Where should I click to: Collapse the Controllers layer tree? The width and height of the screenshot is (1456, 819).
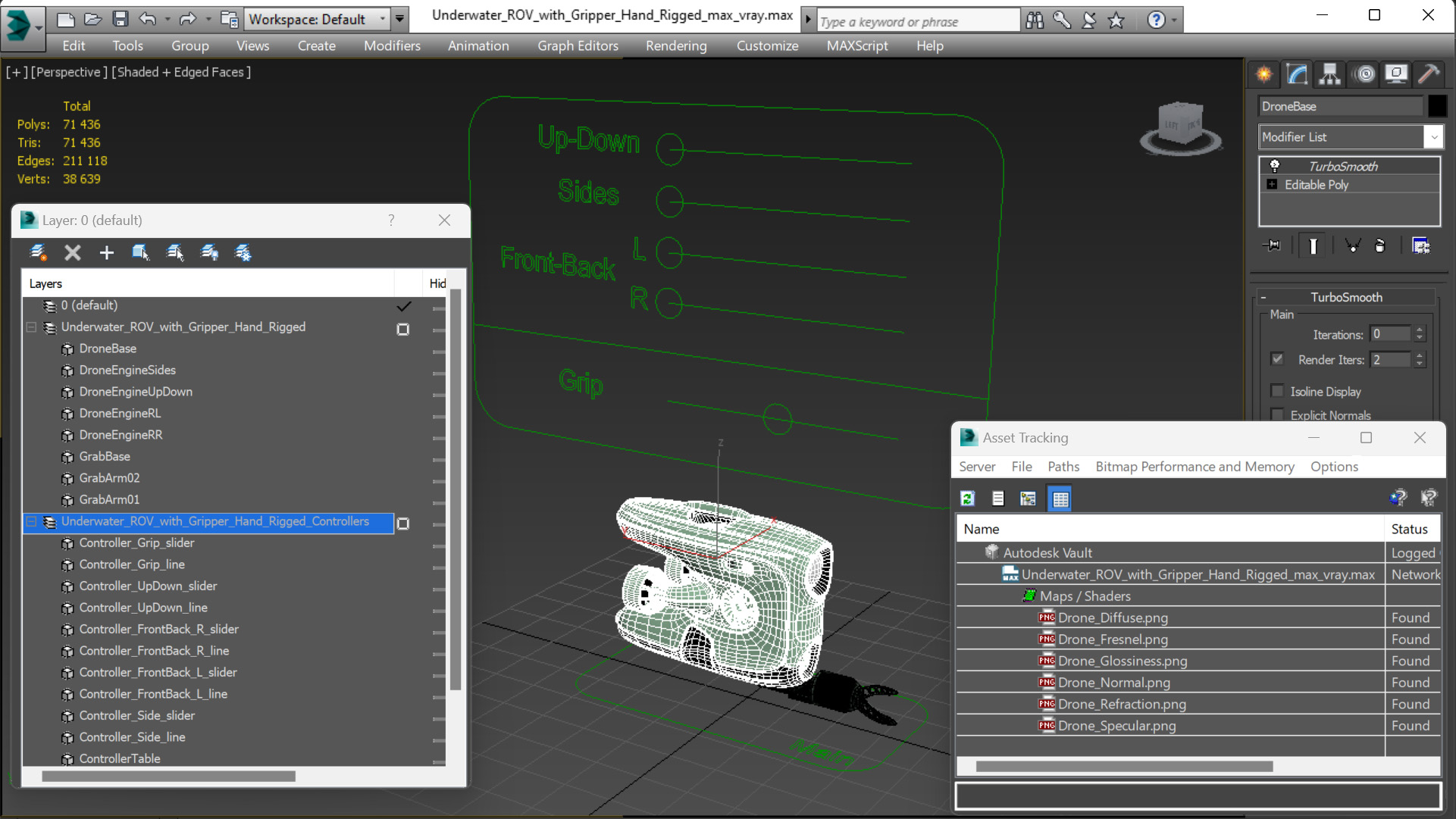click(x=31, y=521)
